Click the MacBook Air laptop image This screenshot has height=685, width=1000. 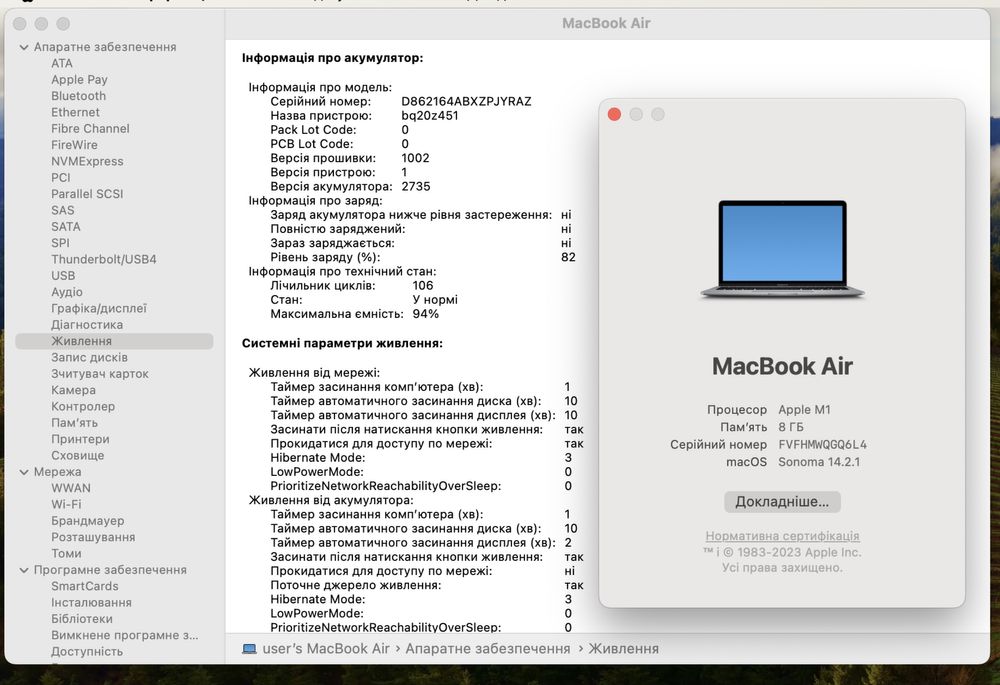(782, 249)
